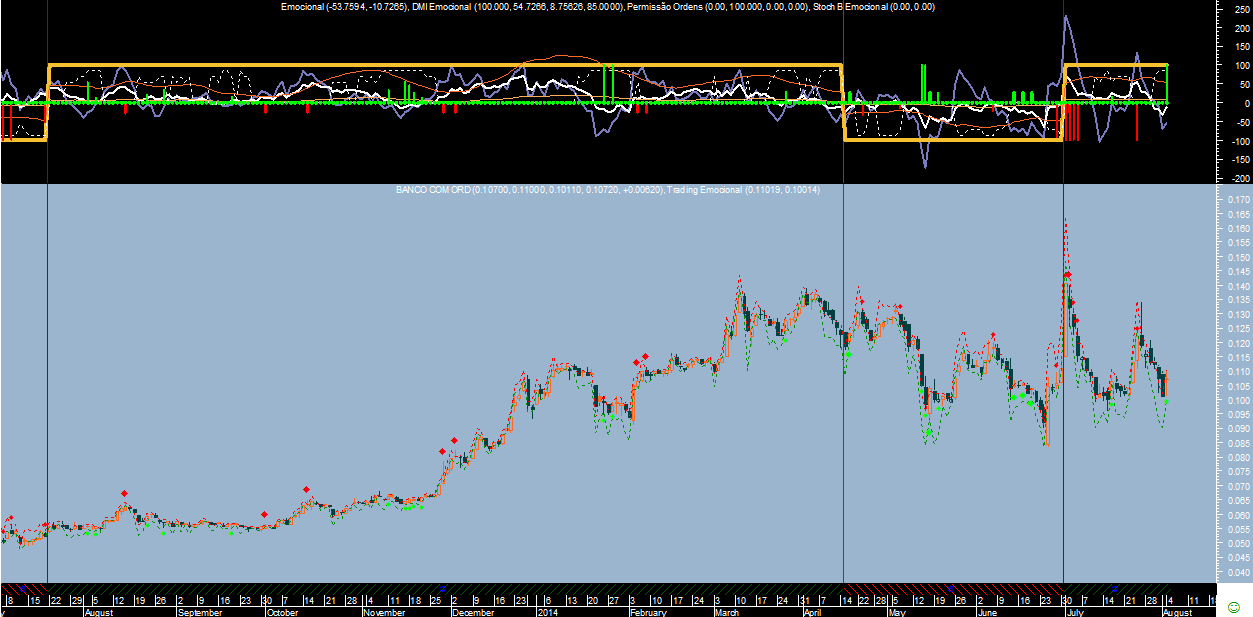The image size is (1253, 617).
Task: Click the 2014 year label on date axis
Action: click(x=550, y=612)
